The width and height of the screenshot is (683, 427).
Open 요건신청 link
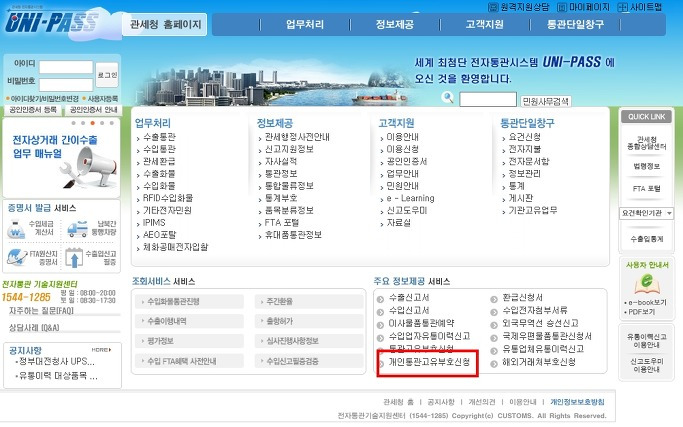coord(525,137)
